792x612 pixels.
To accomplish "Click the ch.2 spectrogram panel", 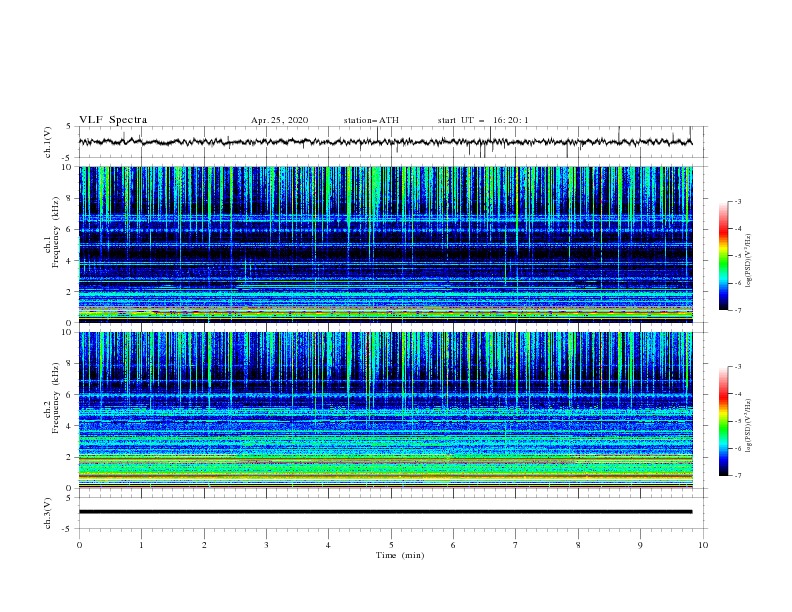I will pyautogui.click(x=385, y=410).
